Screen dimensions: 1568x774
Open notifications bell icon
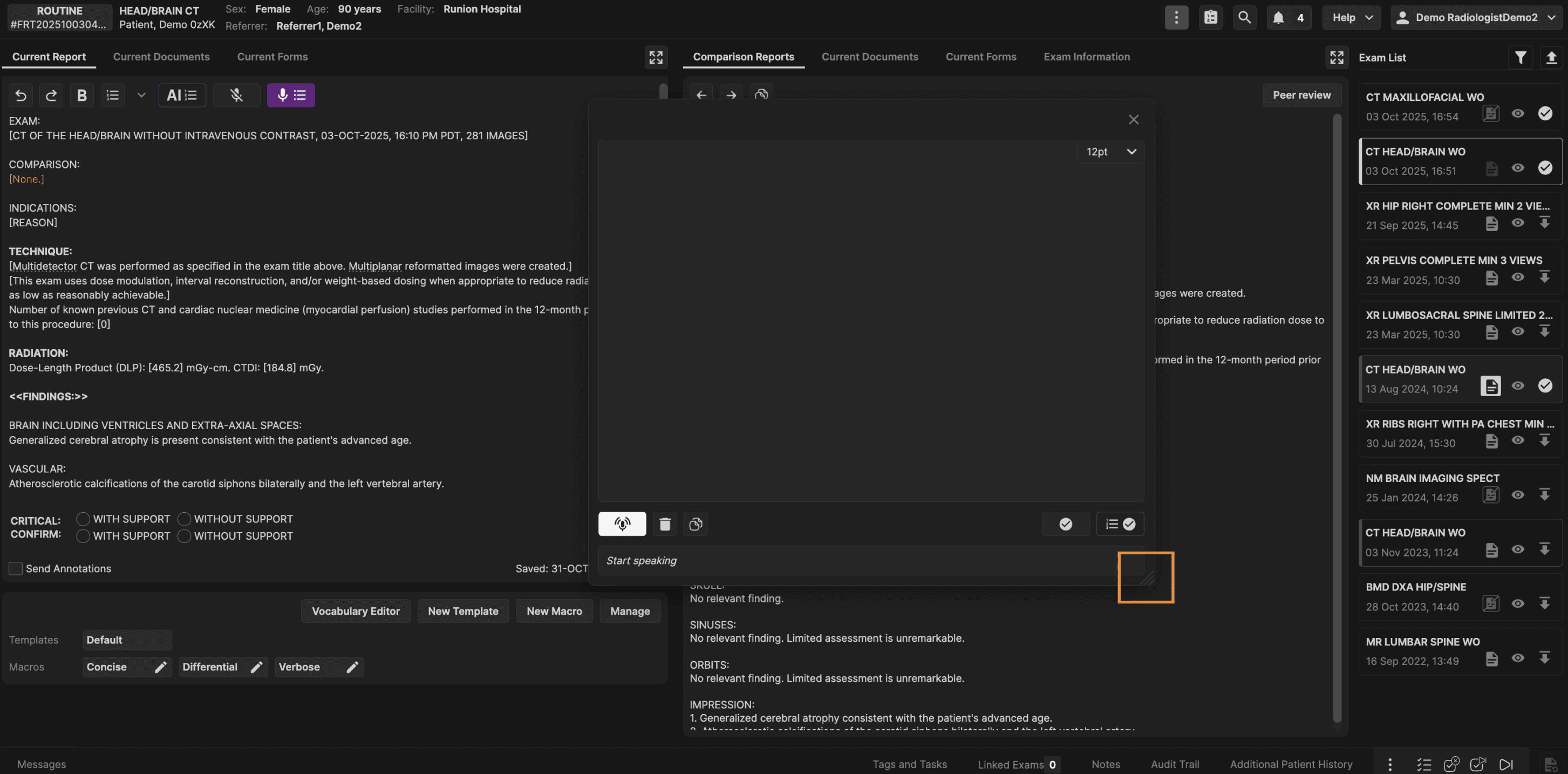tap(1278, 17)
